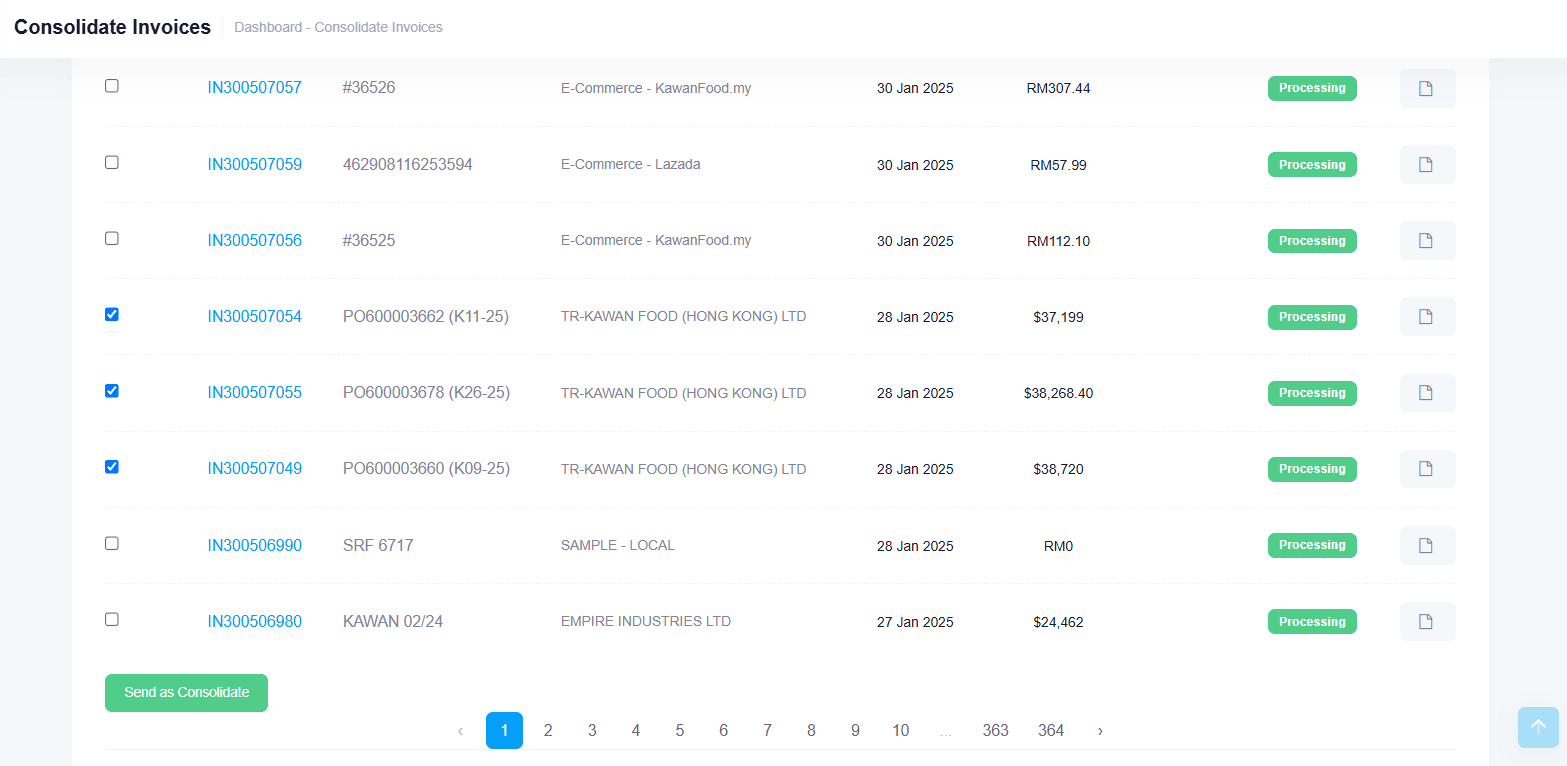Screen dimensions: 1567x766
Task: Click the previous page chevron
Action: coord(460,731)
